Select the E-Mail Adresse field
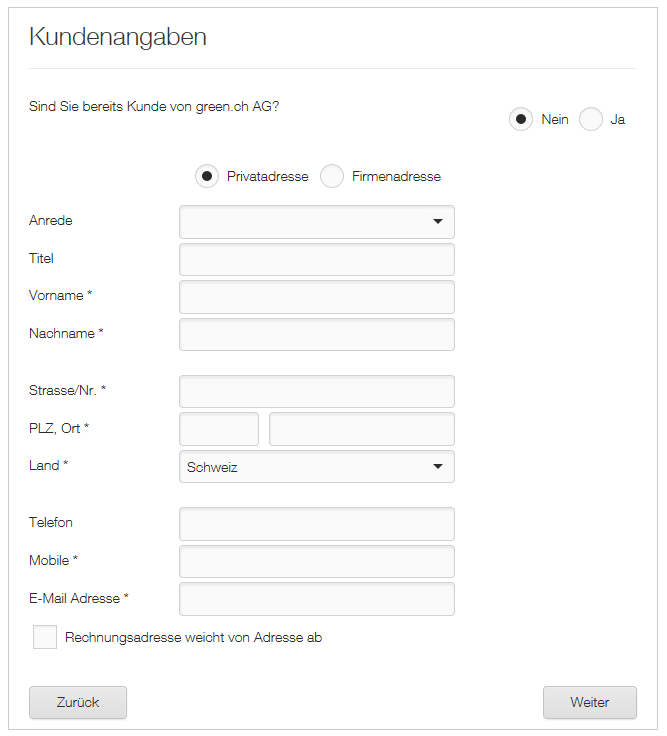This screenshot has height=736, width=667. point(316,599)
